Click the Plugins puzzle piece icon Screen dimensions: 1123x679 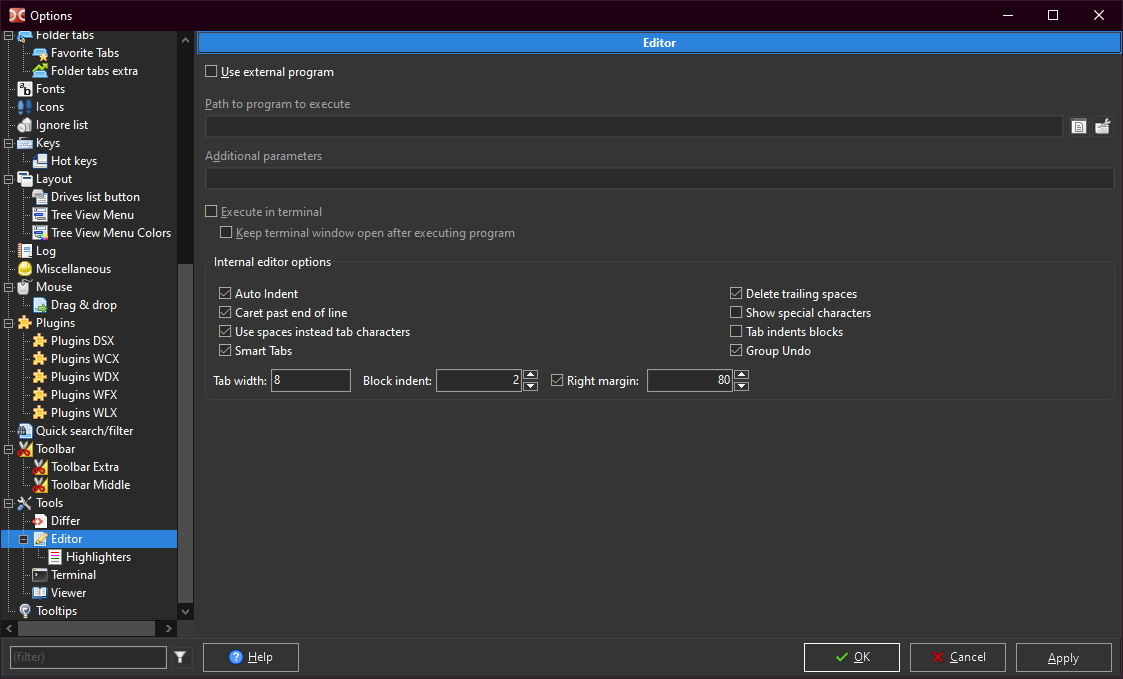pos(25,323)
